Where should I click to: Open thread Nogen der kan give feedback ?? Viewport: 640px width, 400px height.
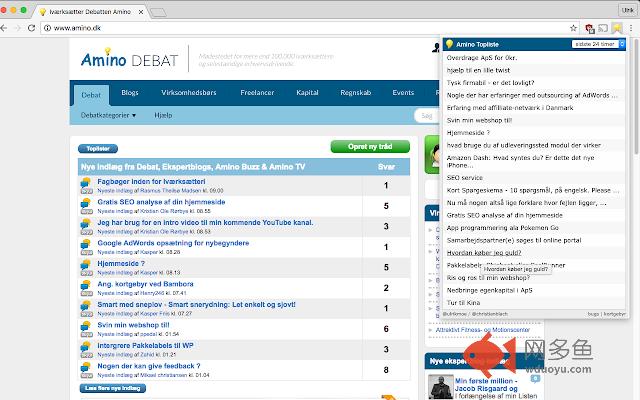[x=149, y=366]
